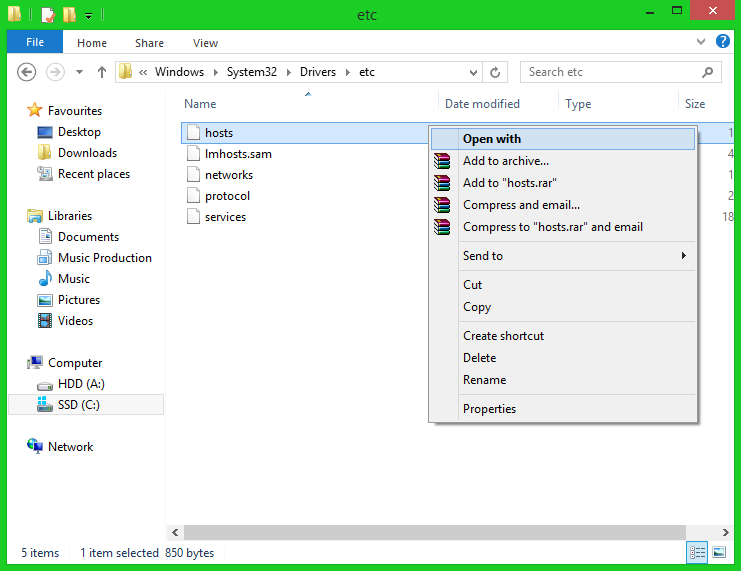The height and width of the screenshot is (571, 741).
Task: Click the horizontal scrollbar right arrow
Action: click(x=725, y=533)
